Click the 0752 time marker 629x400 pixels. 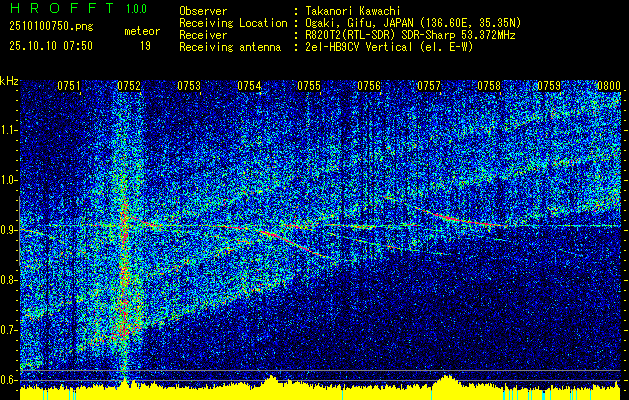tap(129, 85)
